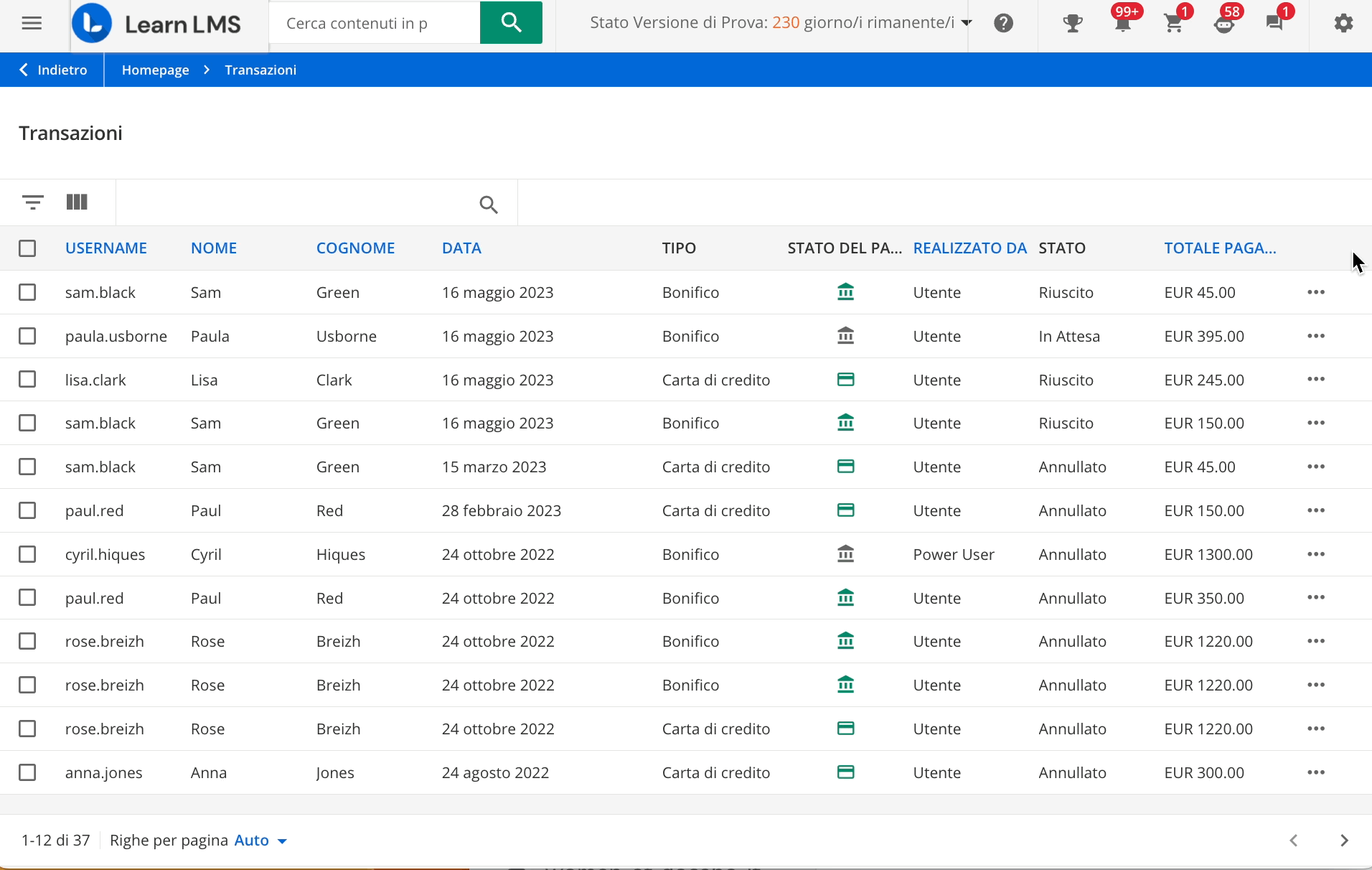Click '15 marzo 2023' date cell
Image resolution: width=1372 pixels, height=870 pixels.
[x=494, y=467]
